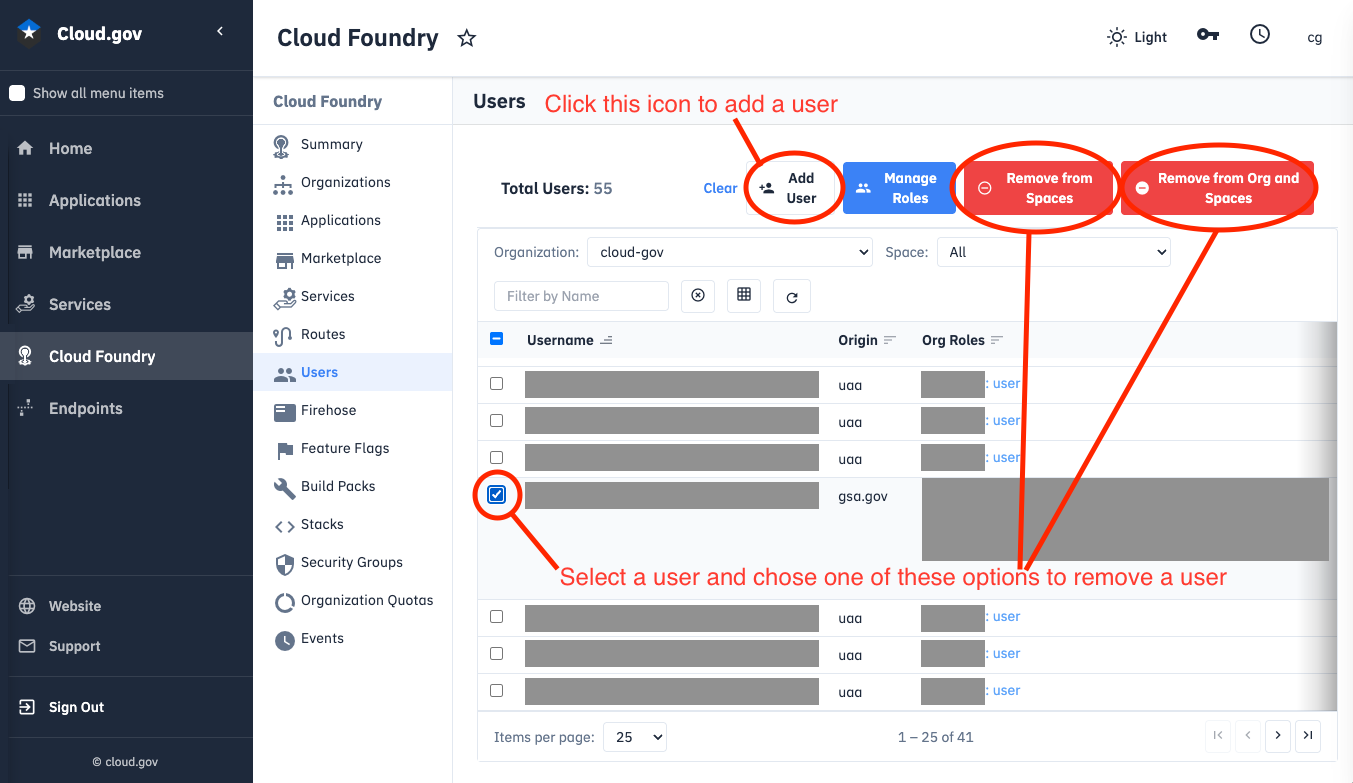This screenshot has height=783, width=1353.
Task: Open the Space All dropdown
Action: (1053, 252)
